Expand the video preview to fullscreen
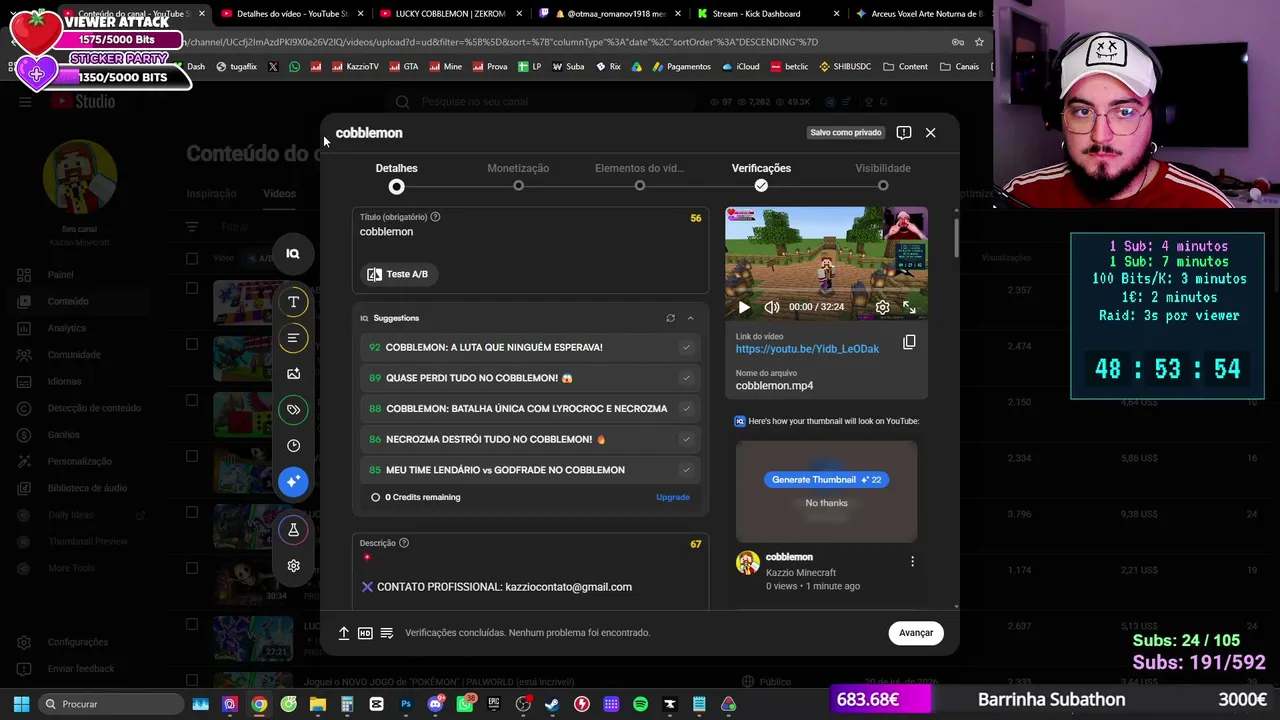This screenshot has height=720, width=1280. coord(909,308)
